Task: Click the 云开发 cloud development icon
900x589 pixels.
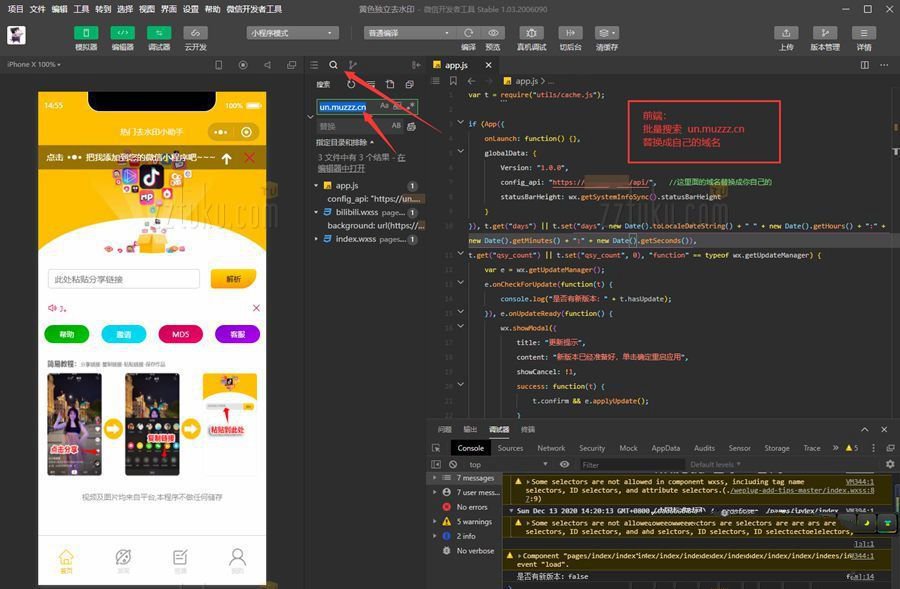Action: [195, 33]
